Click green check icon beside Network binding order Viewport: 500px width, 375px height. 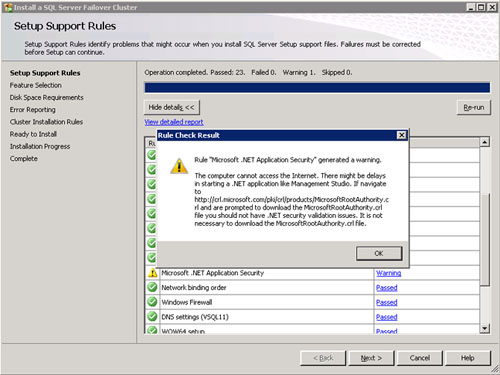point(152,287)
